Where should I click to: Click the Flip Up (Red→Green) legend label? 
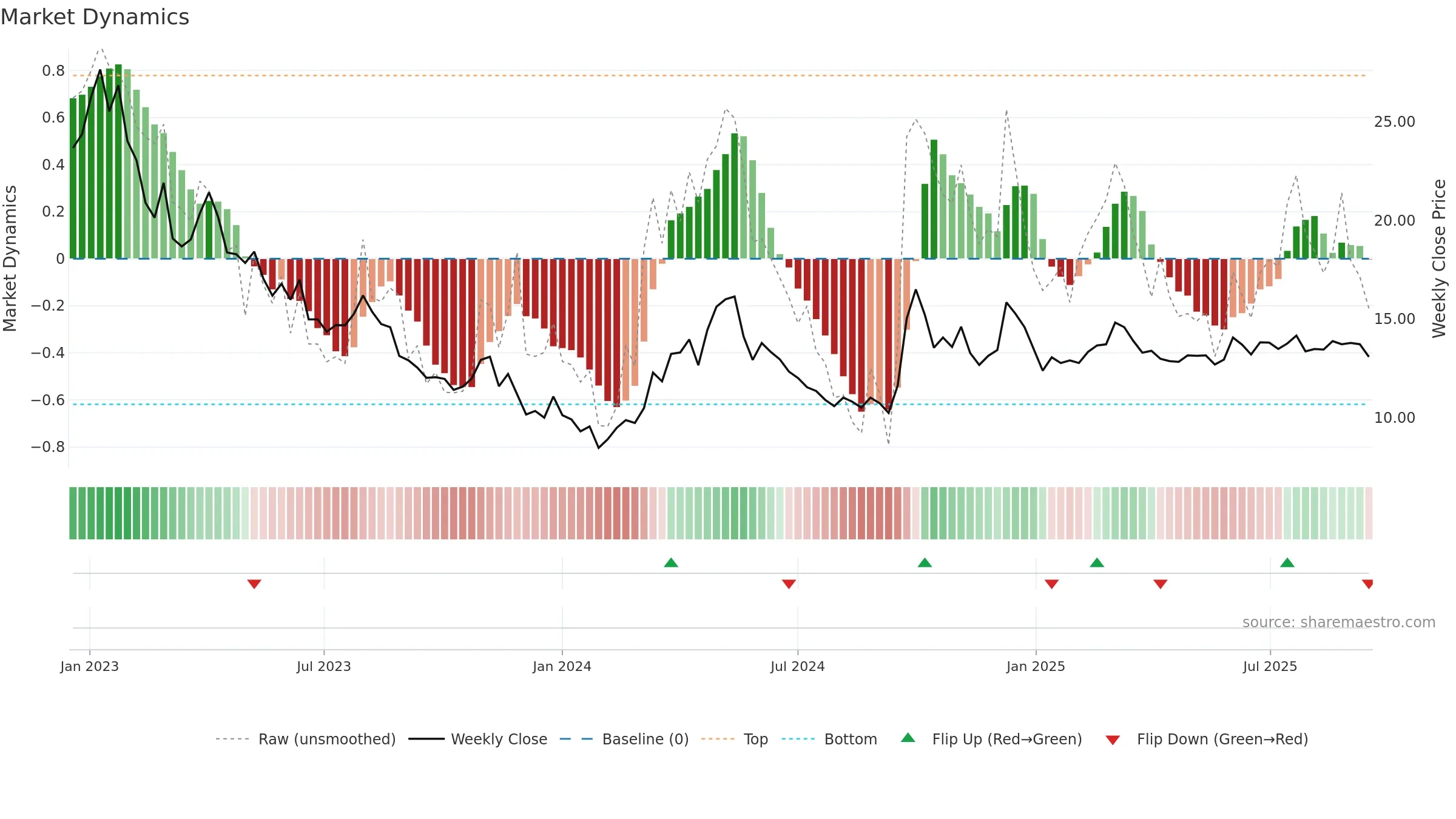tap(1007, 739)
